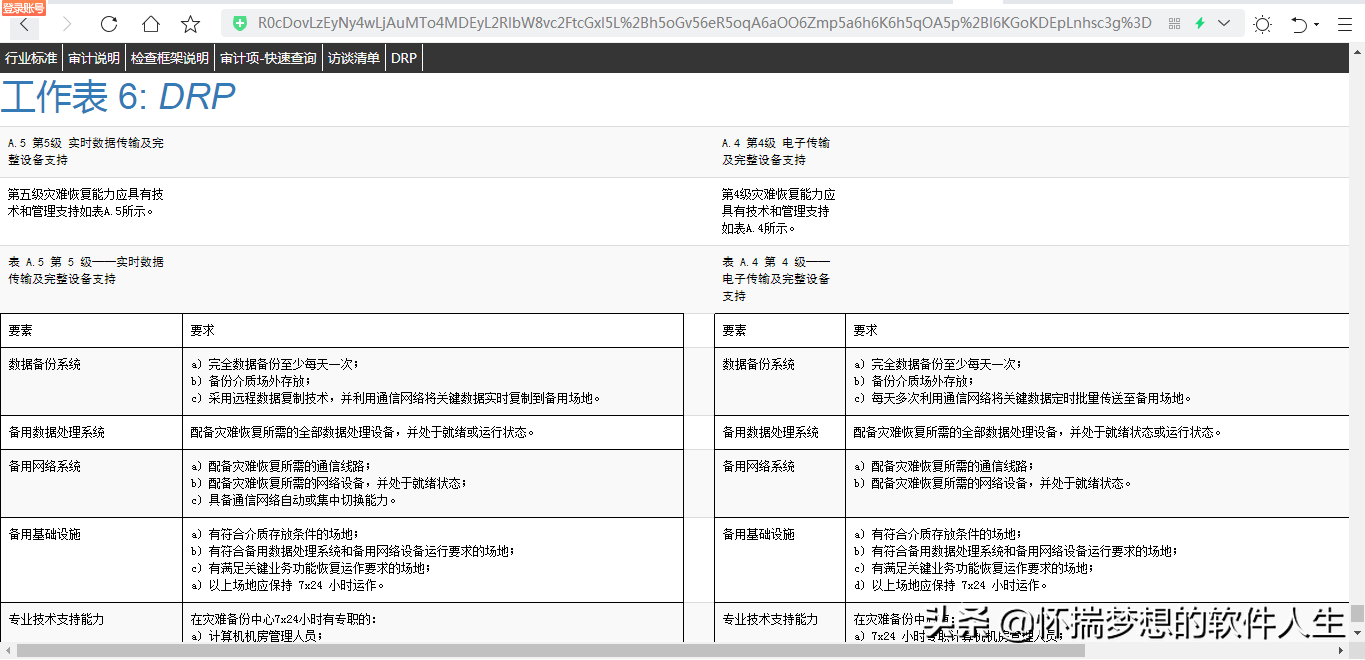Toggle the brightness/night mode sun icon
The height and width of the screenshot is (660, 1365).
1262,24
